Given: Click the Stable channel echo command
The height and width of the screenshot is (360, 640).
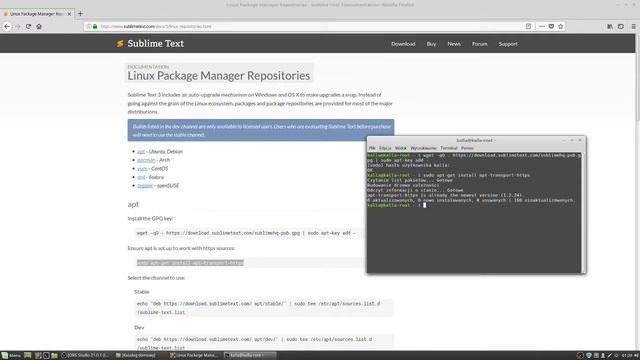Looking at the screenshot, I should (x=258, y=308).
